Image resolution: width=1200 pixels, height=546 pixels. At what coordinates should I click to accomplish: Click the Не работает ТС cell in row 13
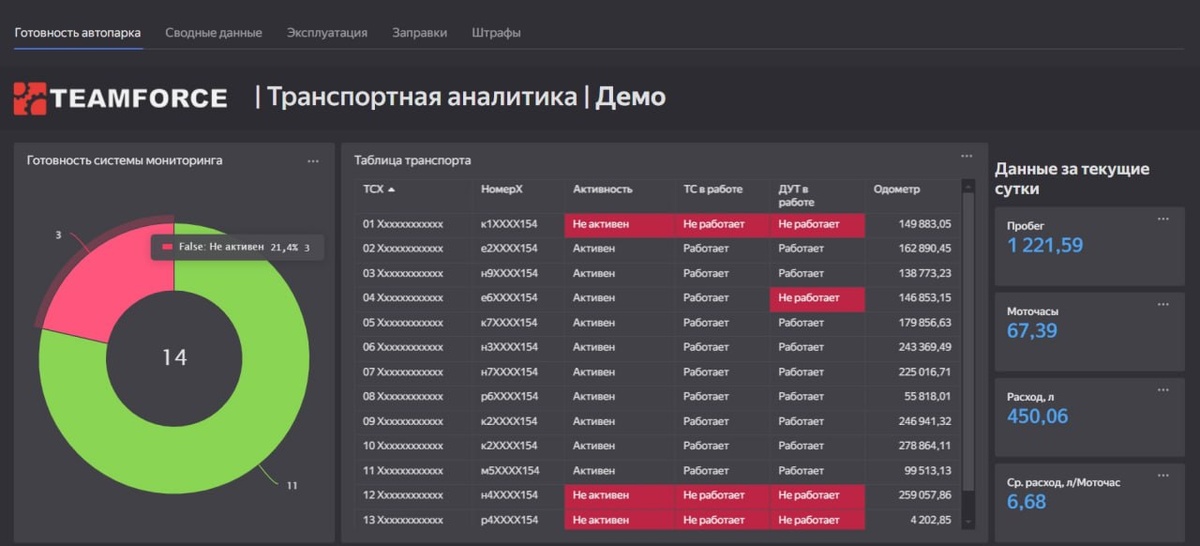pos(723,520)
